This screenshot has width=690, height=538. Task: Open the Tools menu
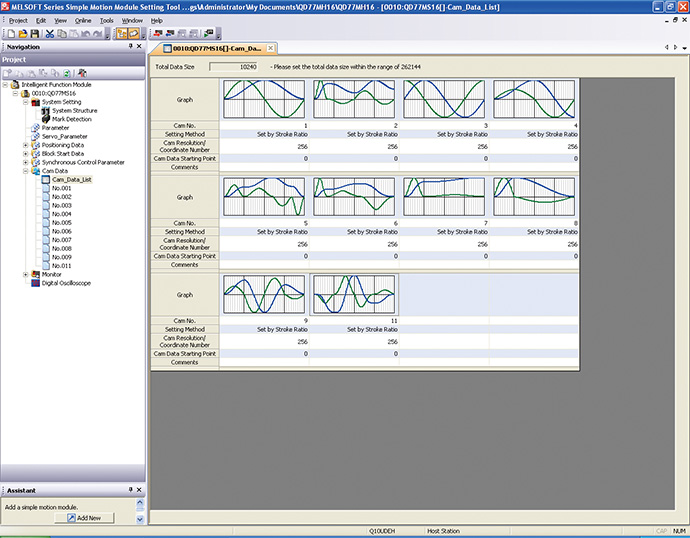click(x=107, y=20)
